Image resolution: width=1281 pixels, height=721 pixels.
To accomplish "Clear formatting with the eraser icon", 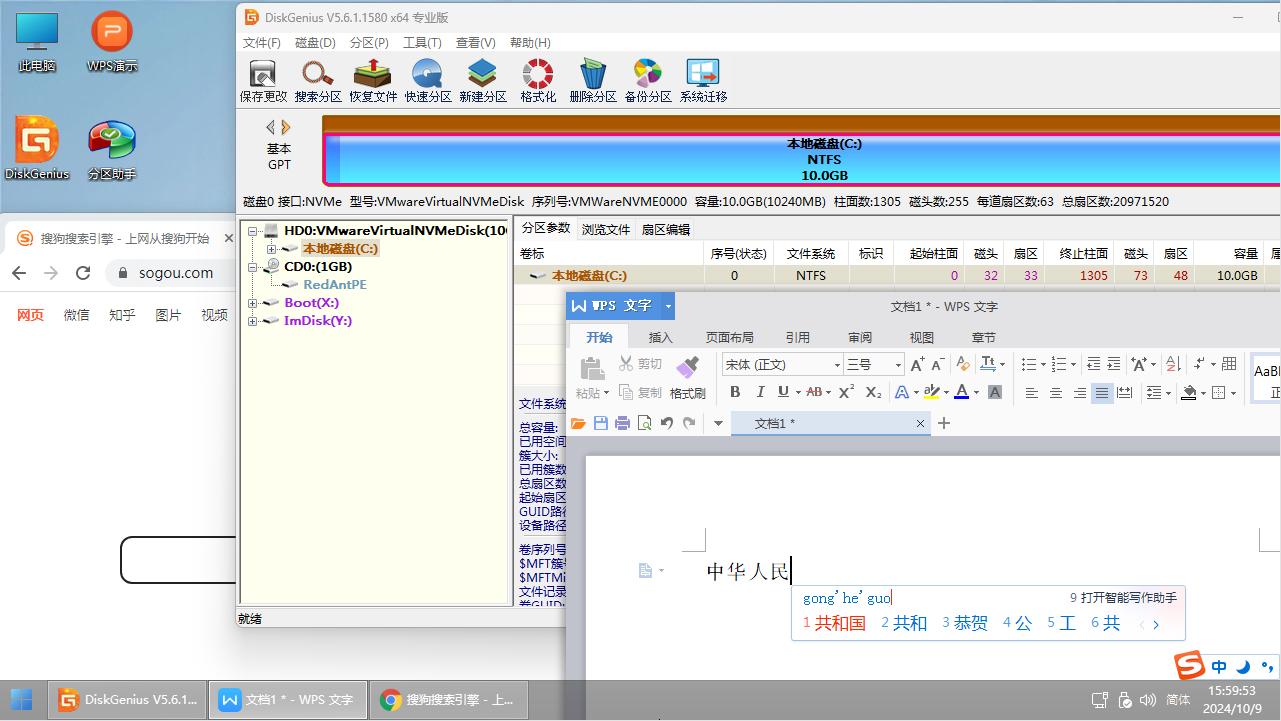I will [963, 364].
